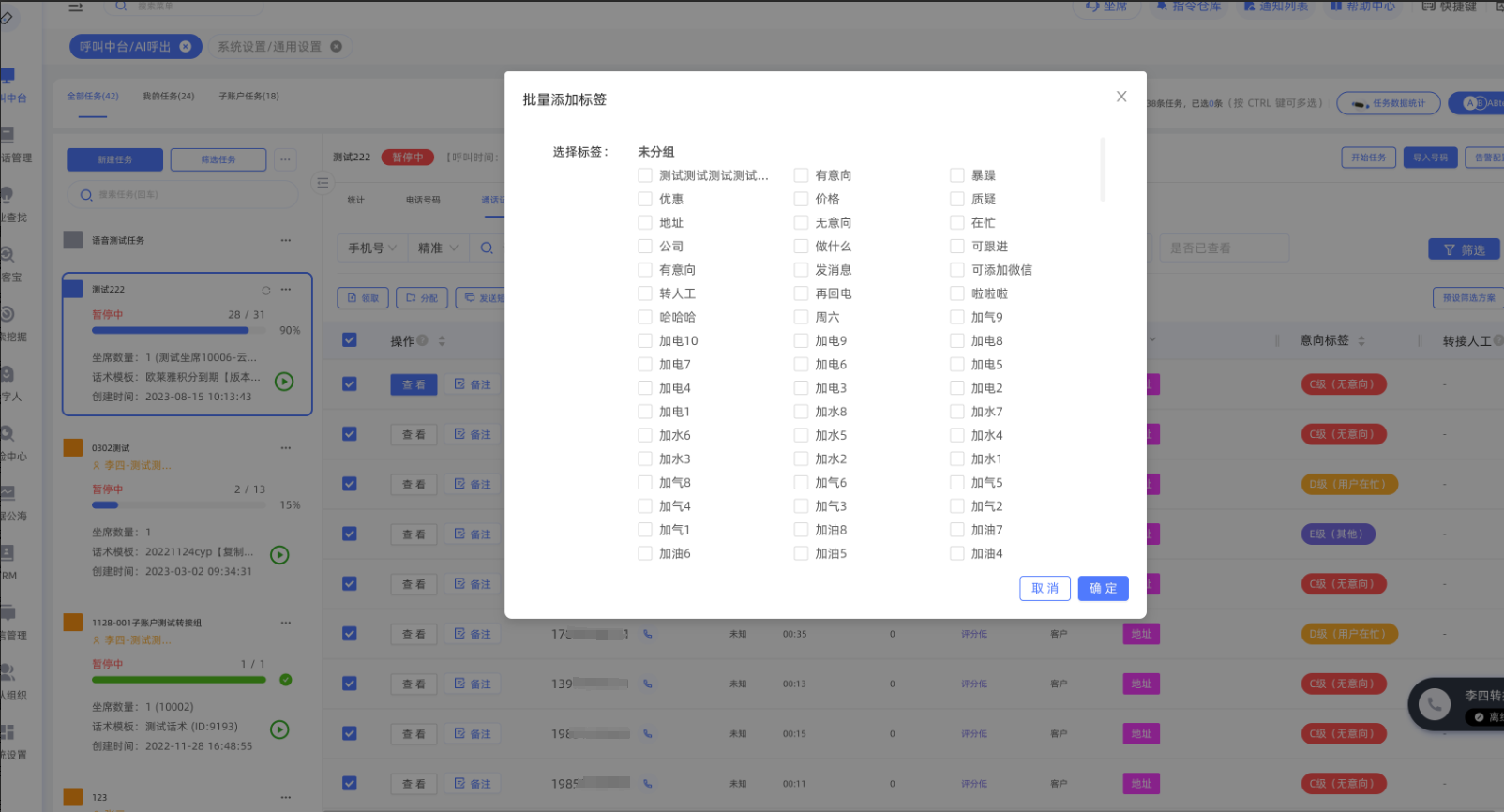Click the 取消 button in the dialog

click(1045, 589)
